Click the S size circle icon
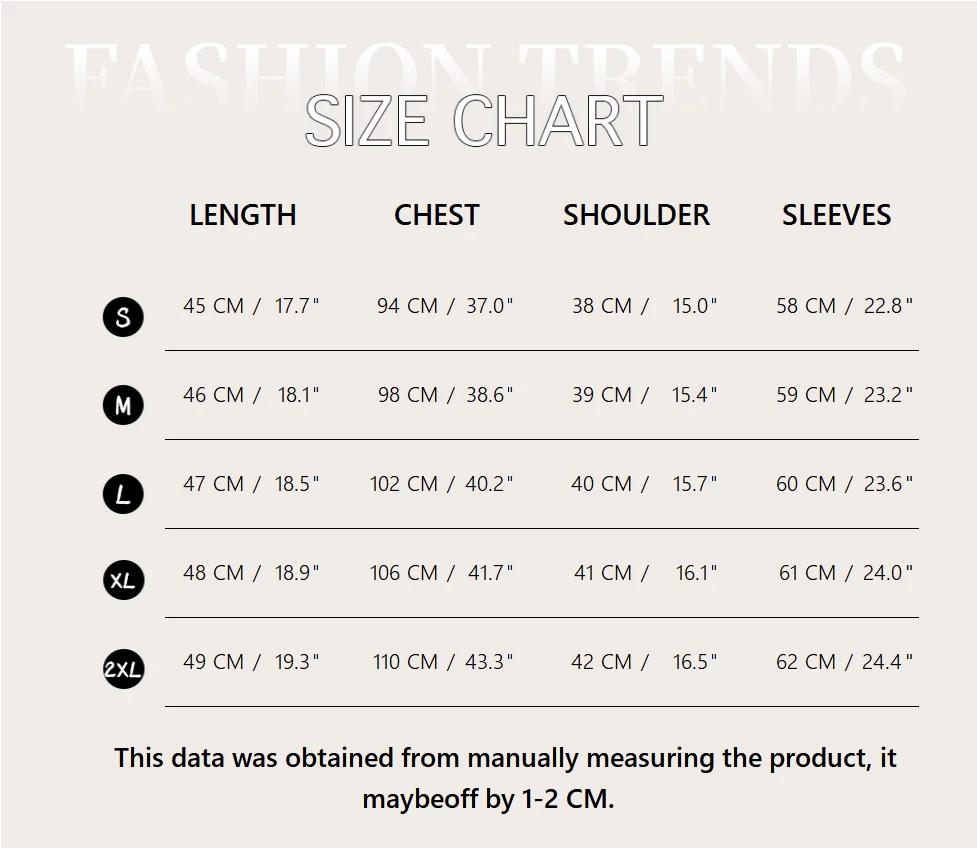The image size is (977, 849). point(123,317)
